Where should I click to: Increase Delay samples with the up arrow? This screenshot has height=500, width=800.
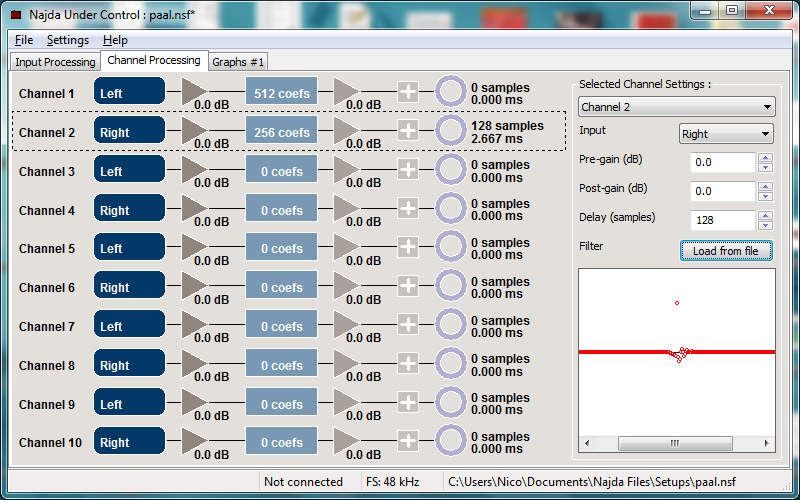[765, 216]
